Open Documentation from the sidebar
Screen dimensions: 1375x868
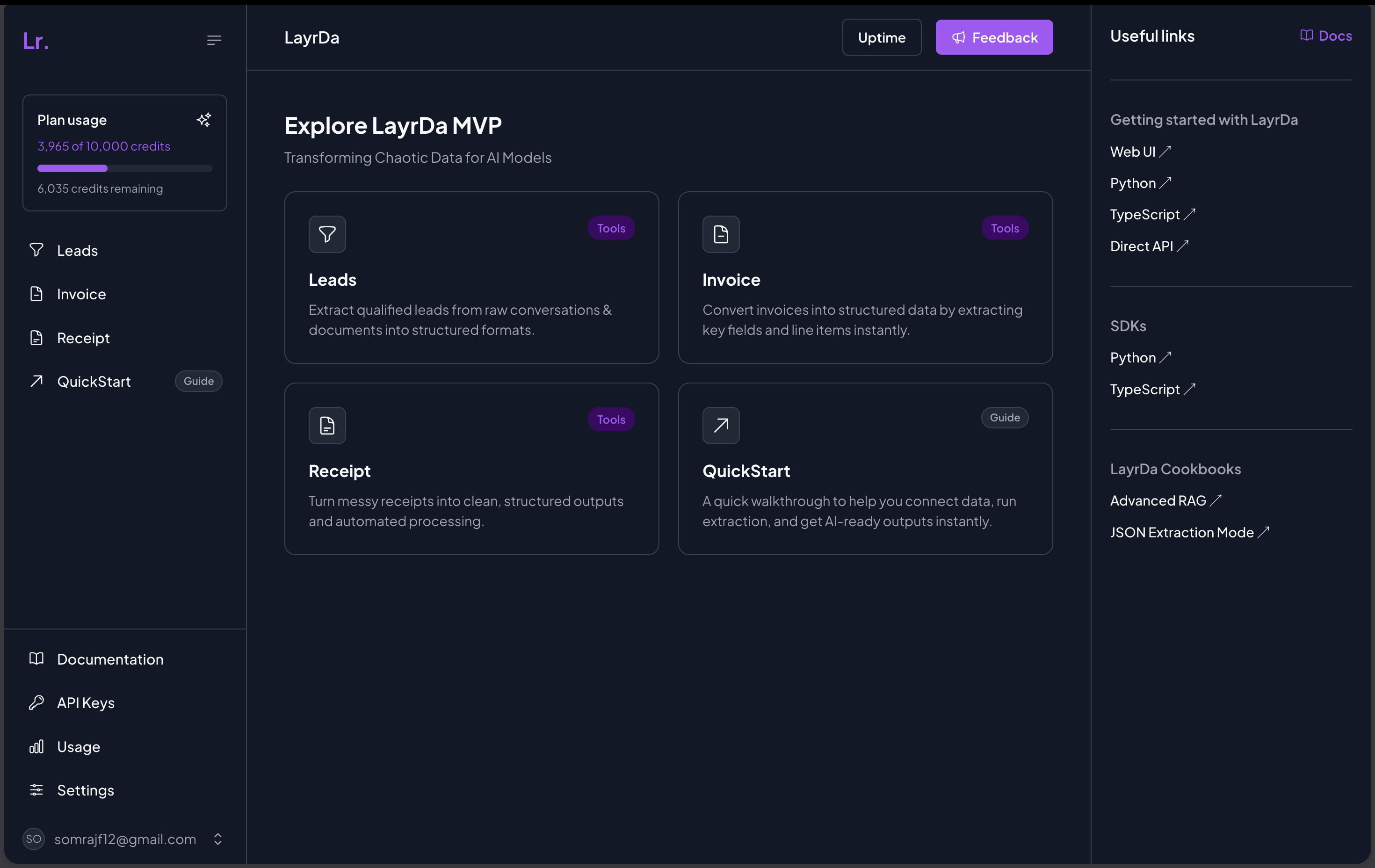[110, 659]
